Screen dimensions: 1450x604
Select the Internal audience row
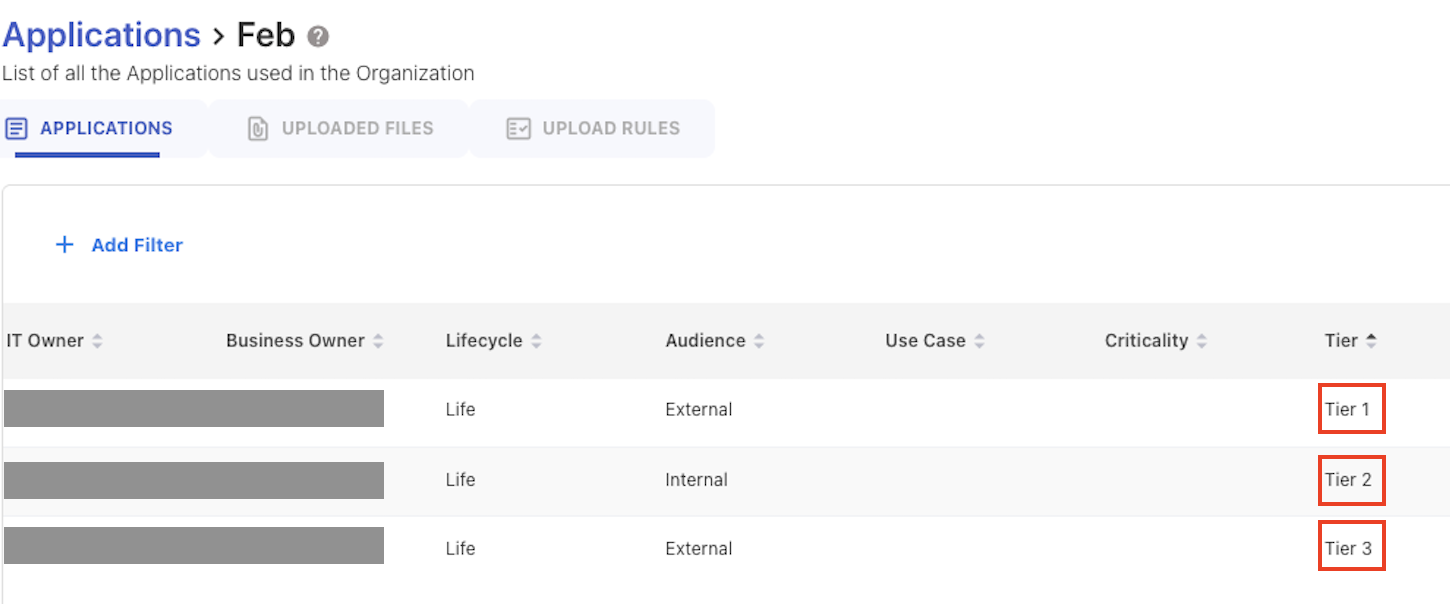697,479
